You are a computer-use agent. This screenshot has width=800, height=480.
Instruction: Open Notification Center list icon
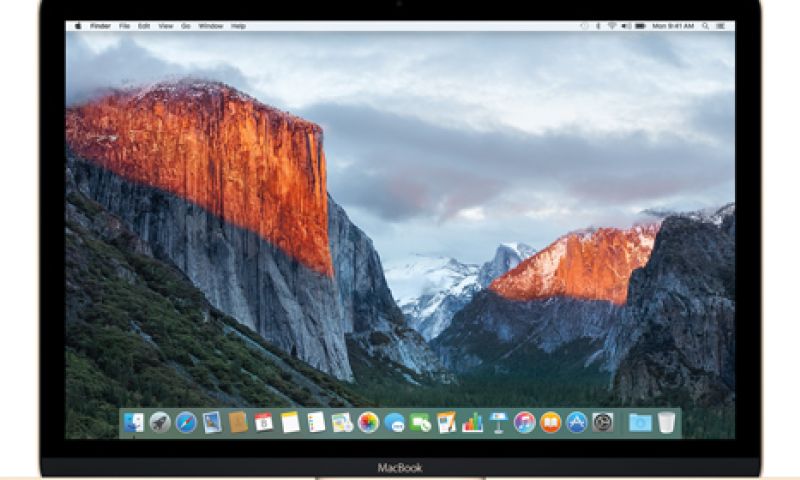(x=720, y=26)
